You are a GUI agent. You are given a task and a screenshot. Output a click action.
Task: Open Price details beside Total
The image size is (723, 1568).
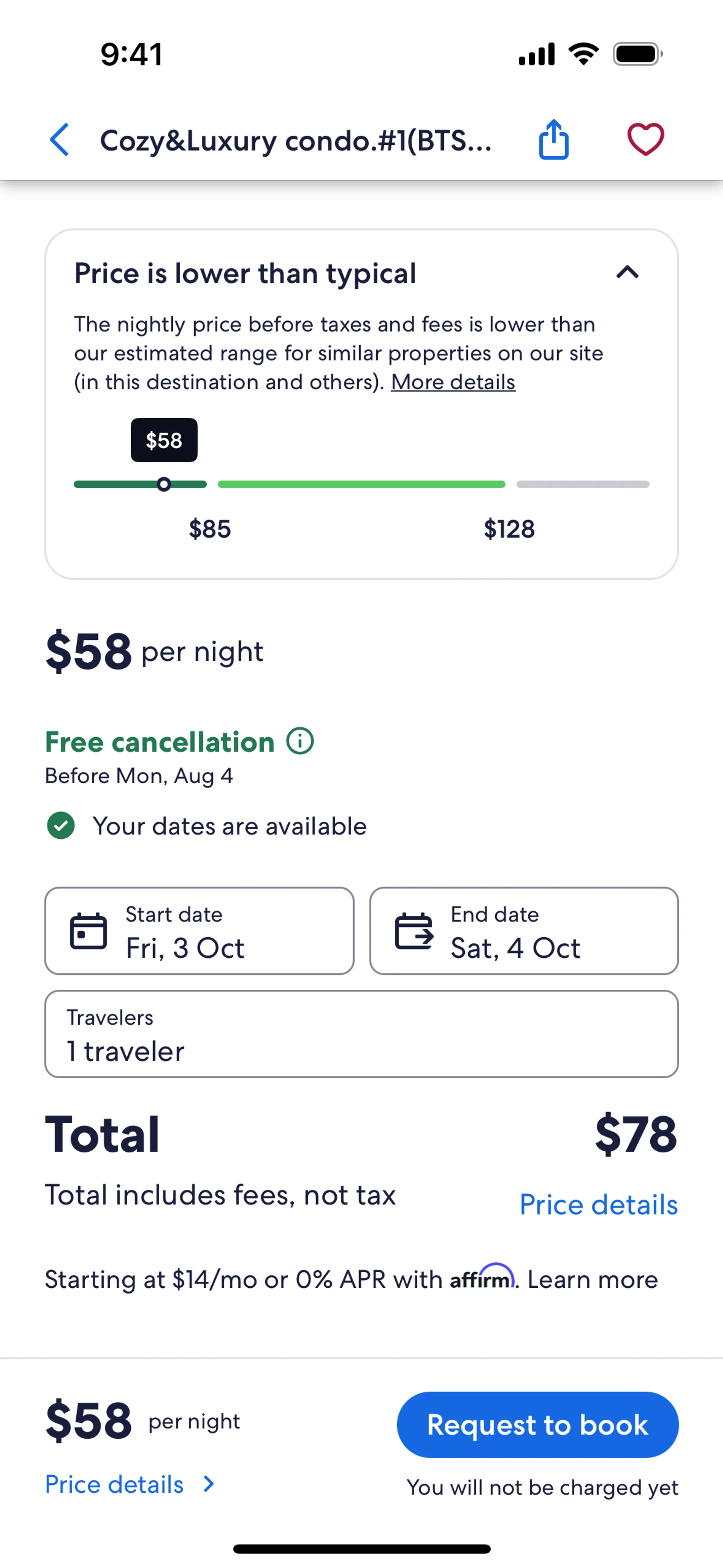(x=598, y=1204)
